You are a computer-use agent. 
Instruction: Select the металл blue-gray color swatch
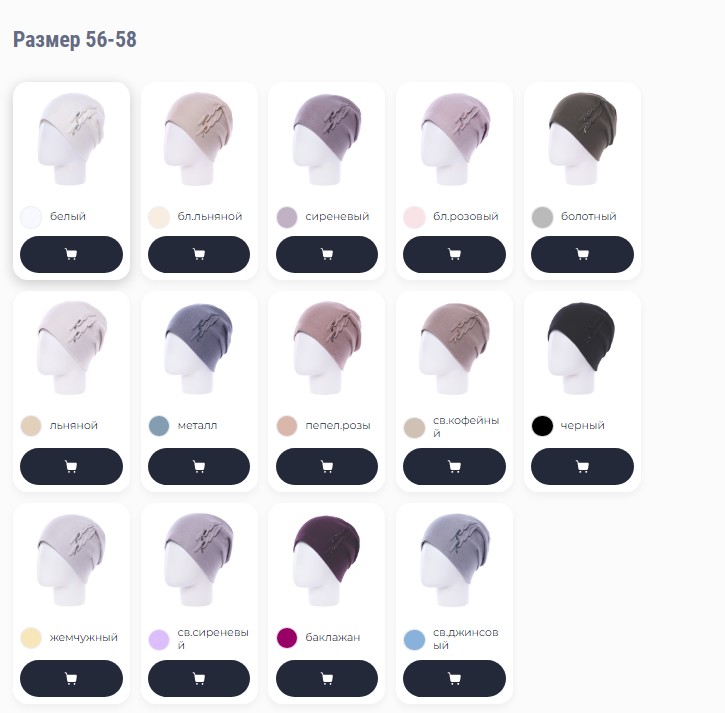coord(159,426)
